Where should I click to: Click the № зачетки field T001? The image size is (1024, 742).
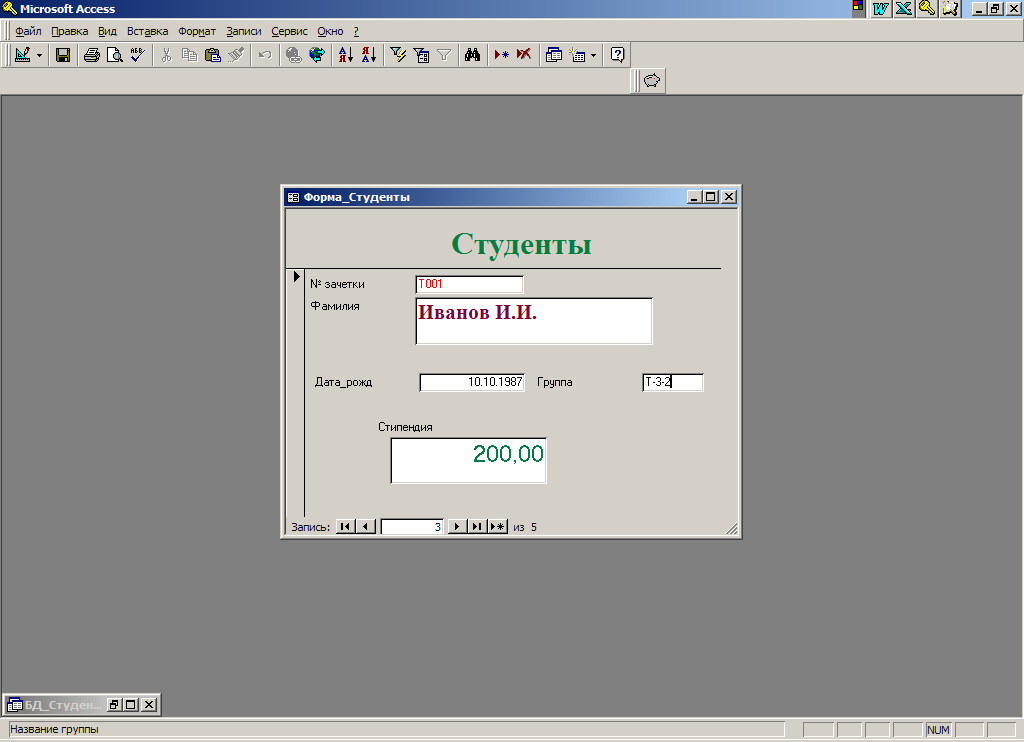click(x=469, y=284)
